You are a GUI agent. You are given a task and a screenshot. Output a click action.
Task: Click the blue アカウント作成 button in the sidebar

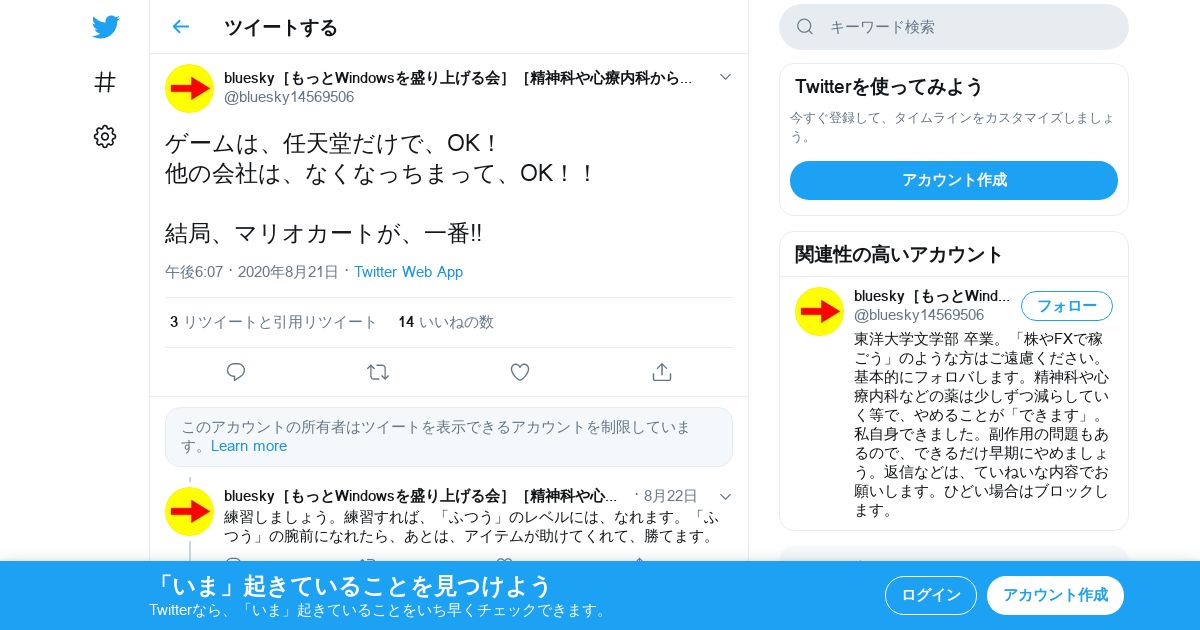(x=954, y=180)
